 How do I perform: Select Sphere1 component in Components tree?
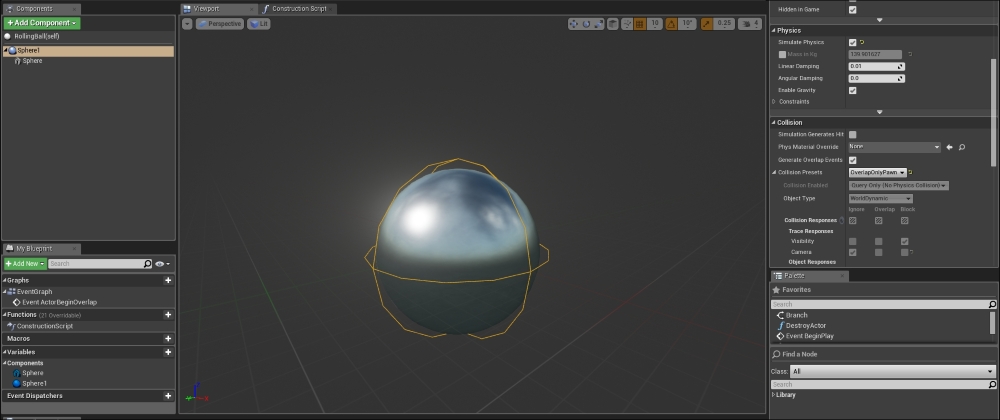tap(88, 50)
